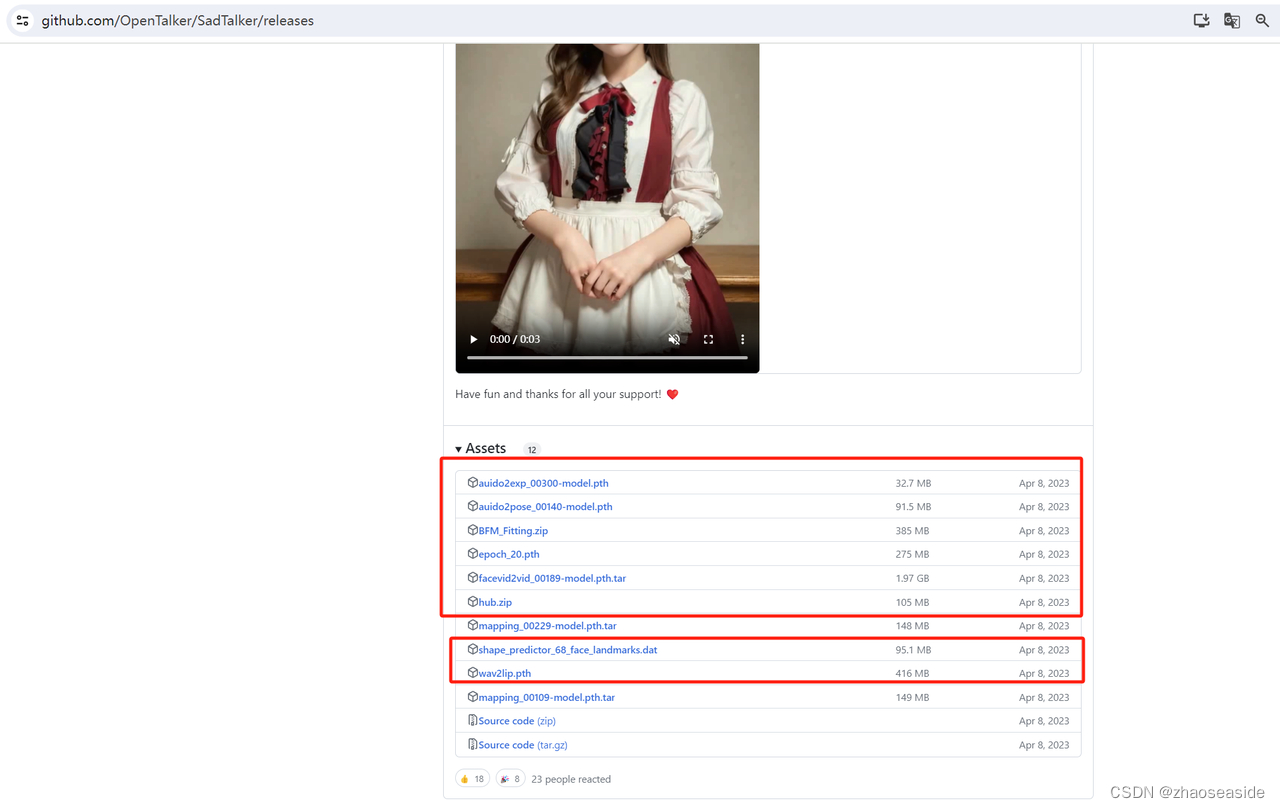Screen dimensions: 1280x808
Task: Download Source code (zip)
Action: pos(517,721)
